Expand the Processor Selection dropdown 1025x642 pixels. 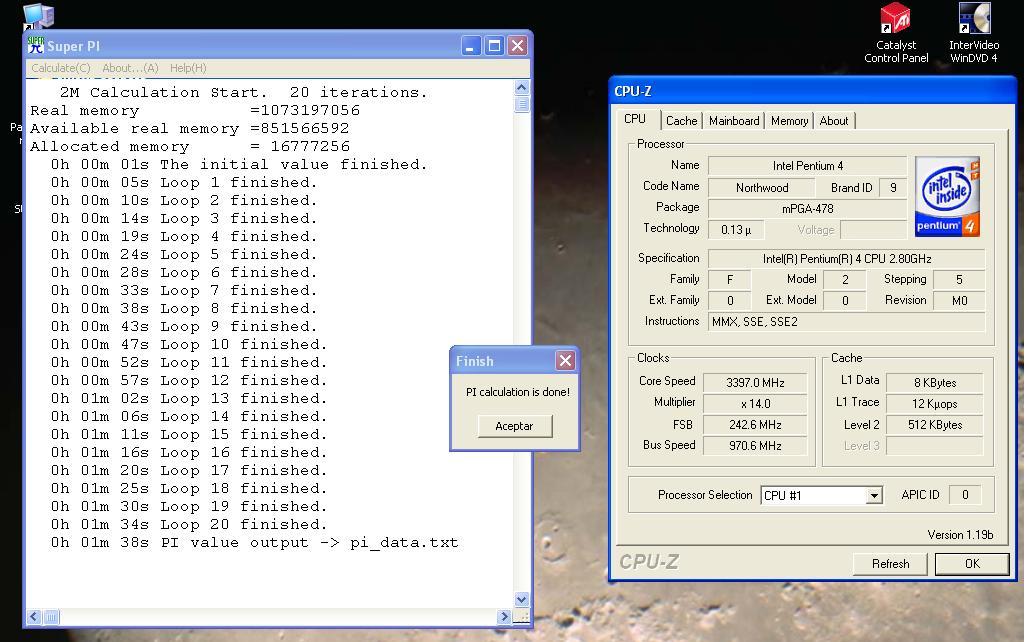click(x=873, y=496)
